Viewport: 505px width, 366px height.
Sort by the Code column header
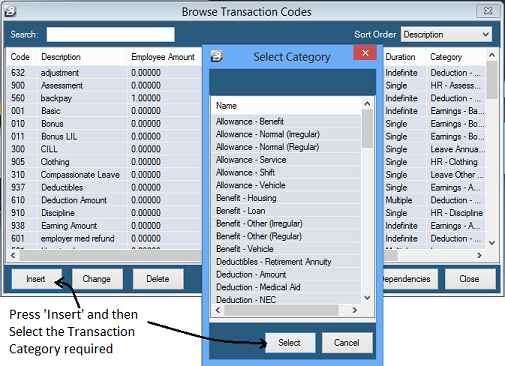click(x=20, y=57)
